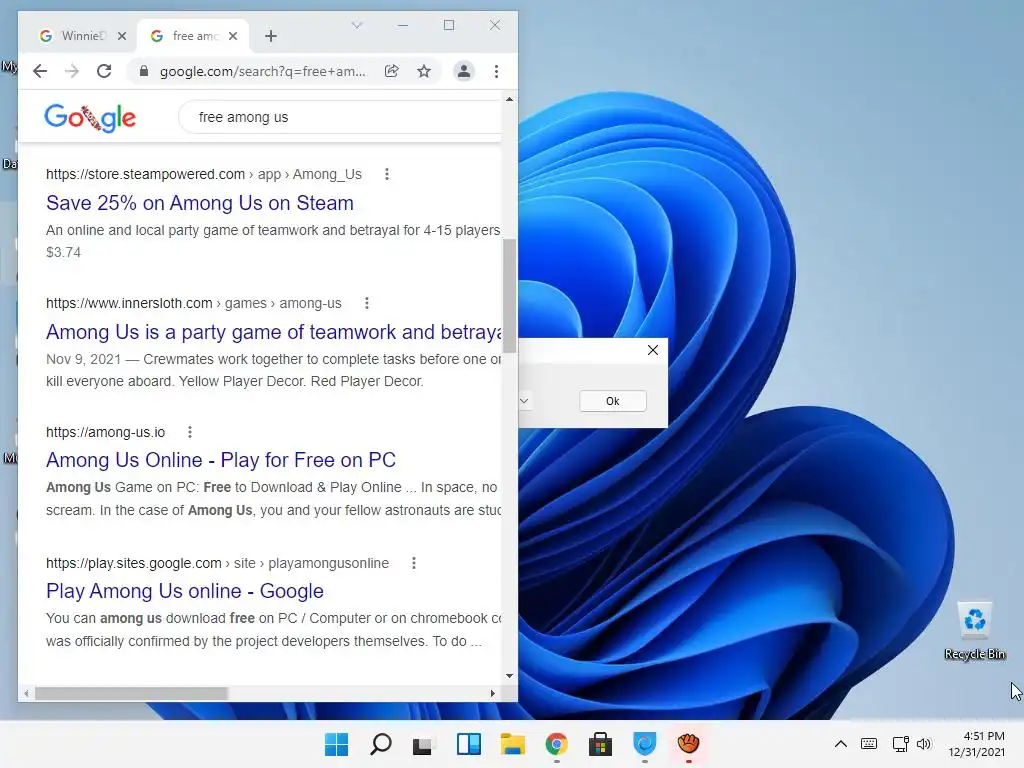Click the https://among-us.io URL text

point(105,432)
